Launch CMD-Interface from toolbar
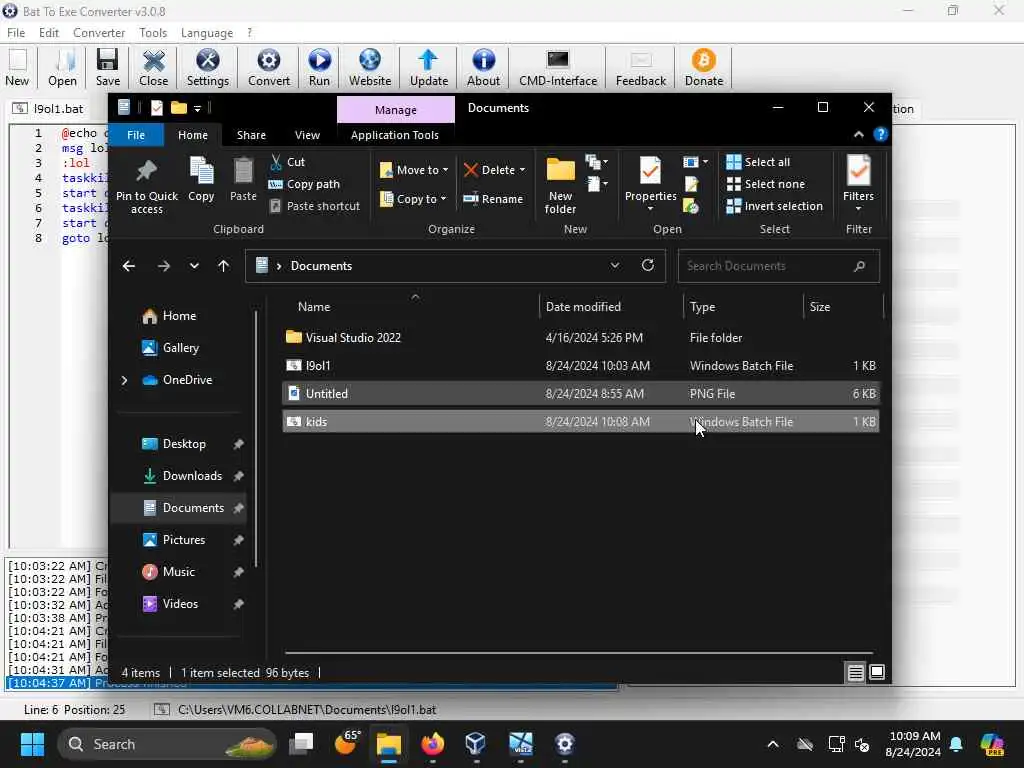 coord(558,68)
